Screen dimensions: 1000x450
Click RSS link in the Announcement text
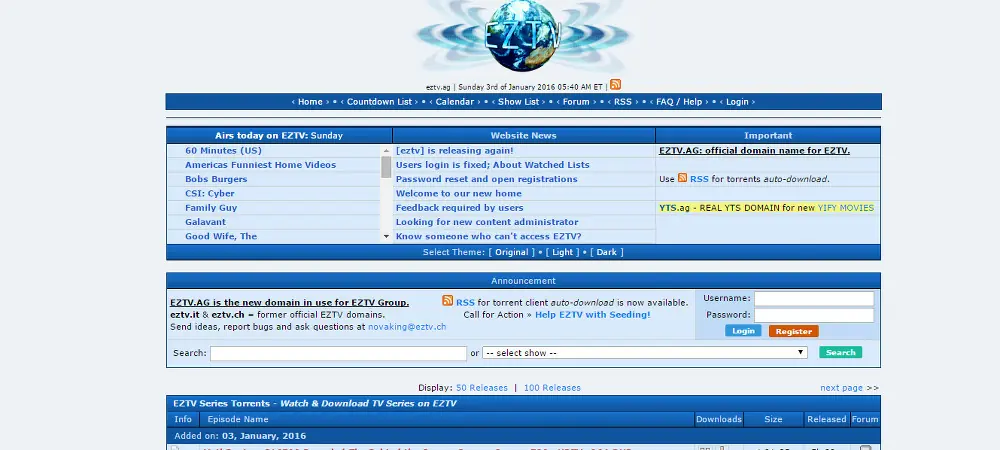pos(465,303)
